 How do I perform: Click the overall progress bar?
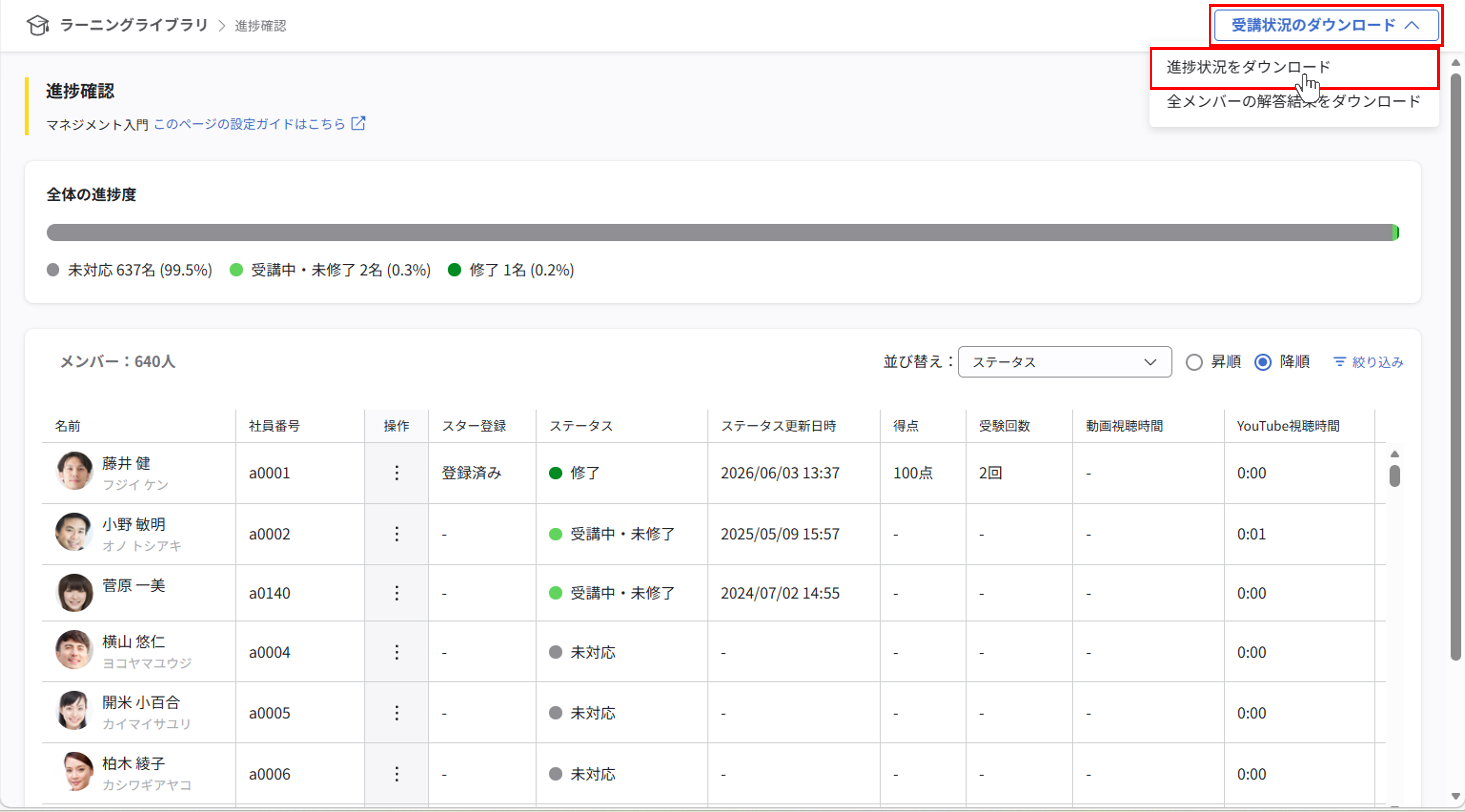(x=723, y=232)
